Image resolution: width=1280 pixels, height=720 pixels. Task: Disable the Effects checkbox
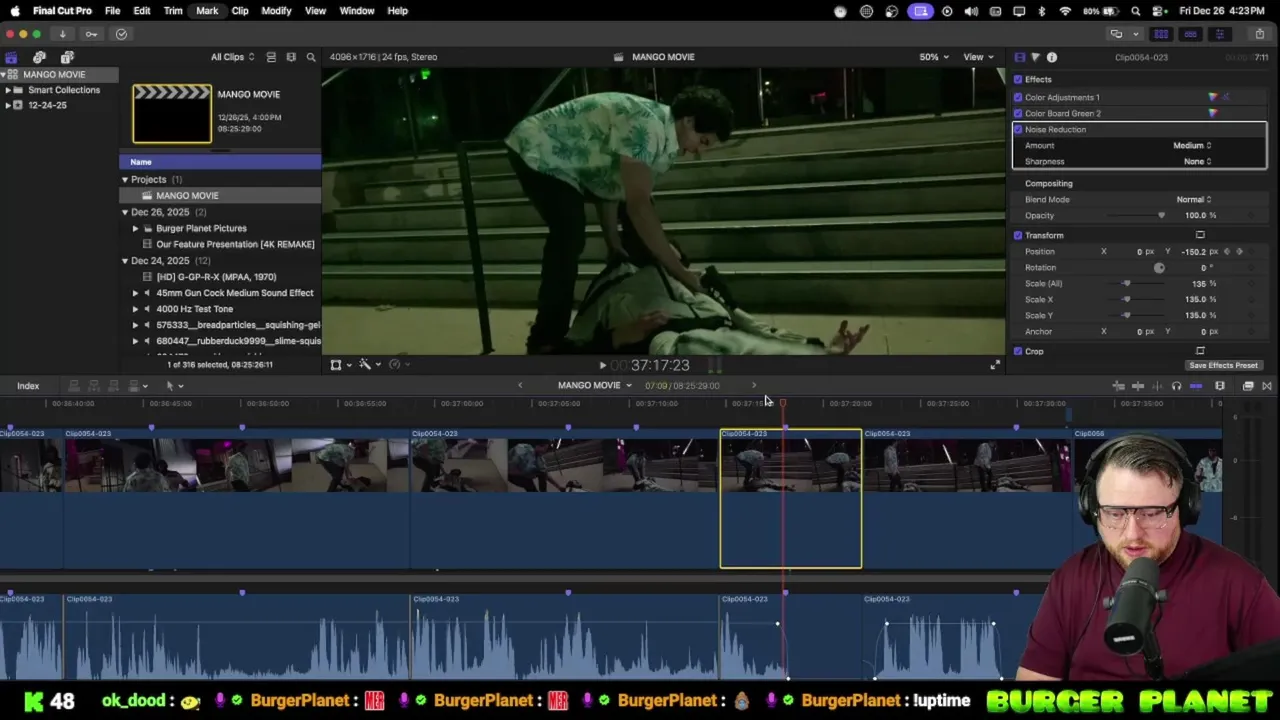pyautogui.click(x=1018, y=79)
